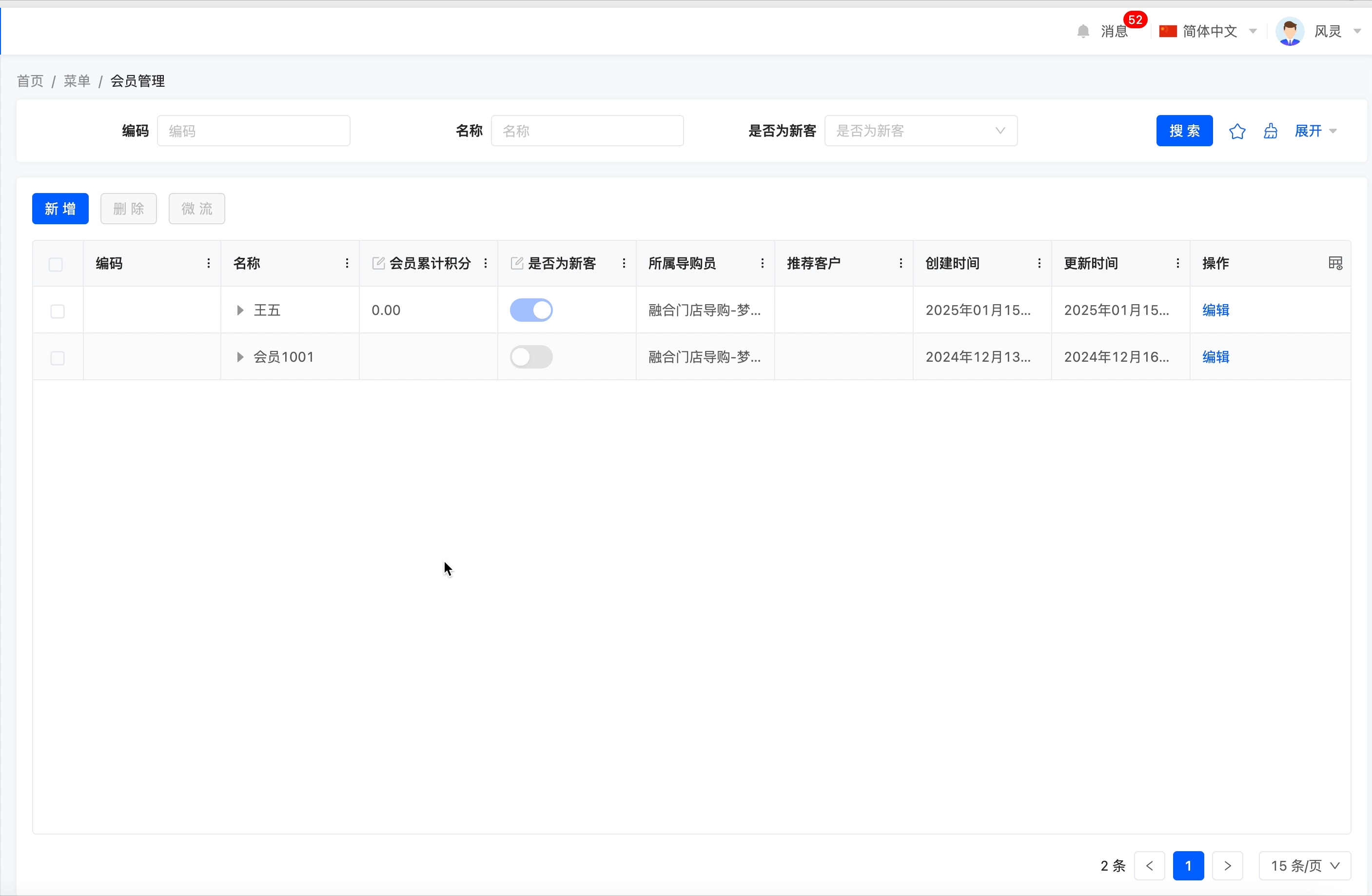Check the select-all header checkbox
Viewport: 1372px width, 896px height.
(56, 265)
